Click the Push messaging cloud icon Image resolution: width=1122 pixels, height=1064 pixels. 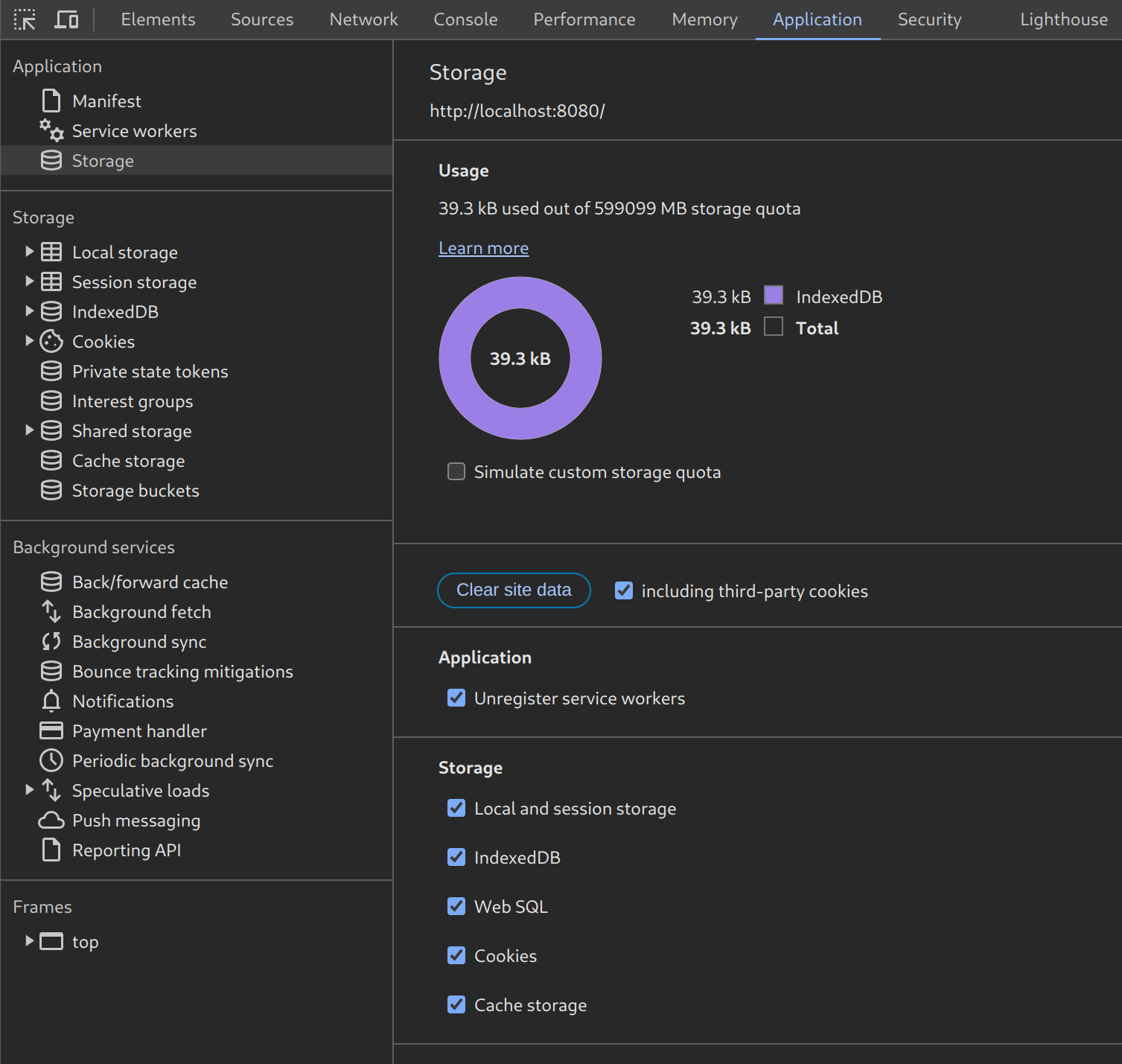pyautogui.click(x=51, y=821)
